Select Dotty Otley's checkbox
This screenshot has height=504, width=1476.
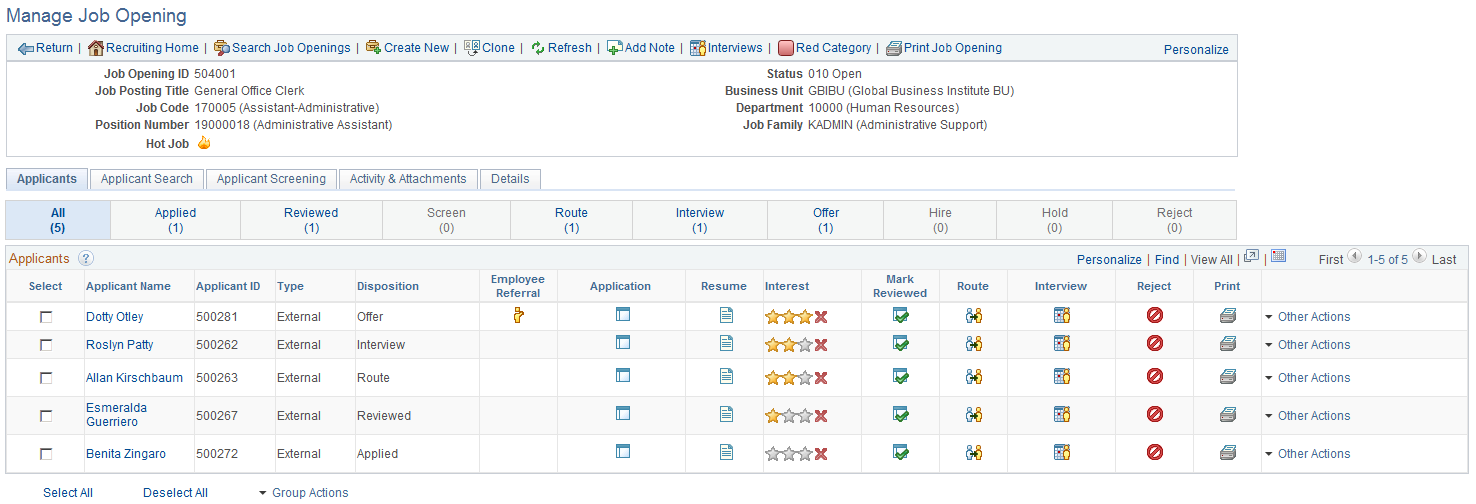45,317
